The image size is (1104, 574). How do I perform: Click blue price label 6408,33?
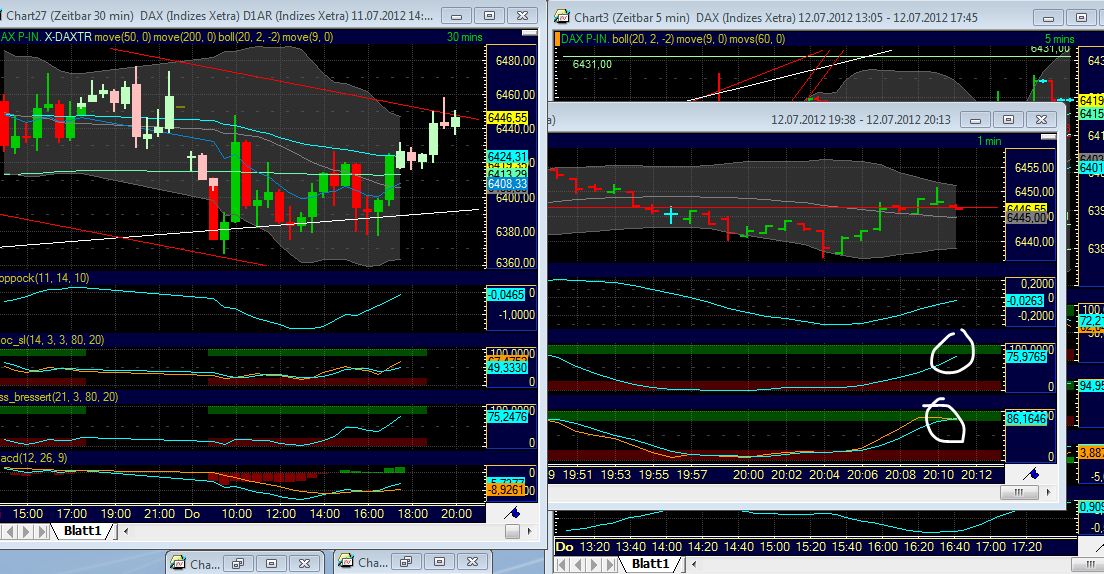[507, 184]
